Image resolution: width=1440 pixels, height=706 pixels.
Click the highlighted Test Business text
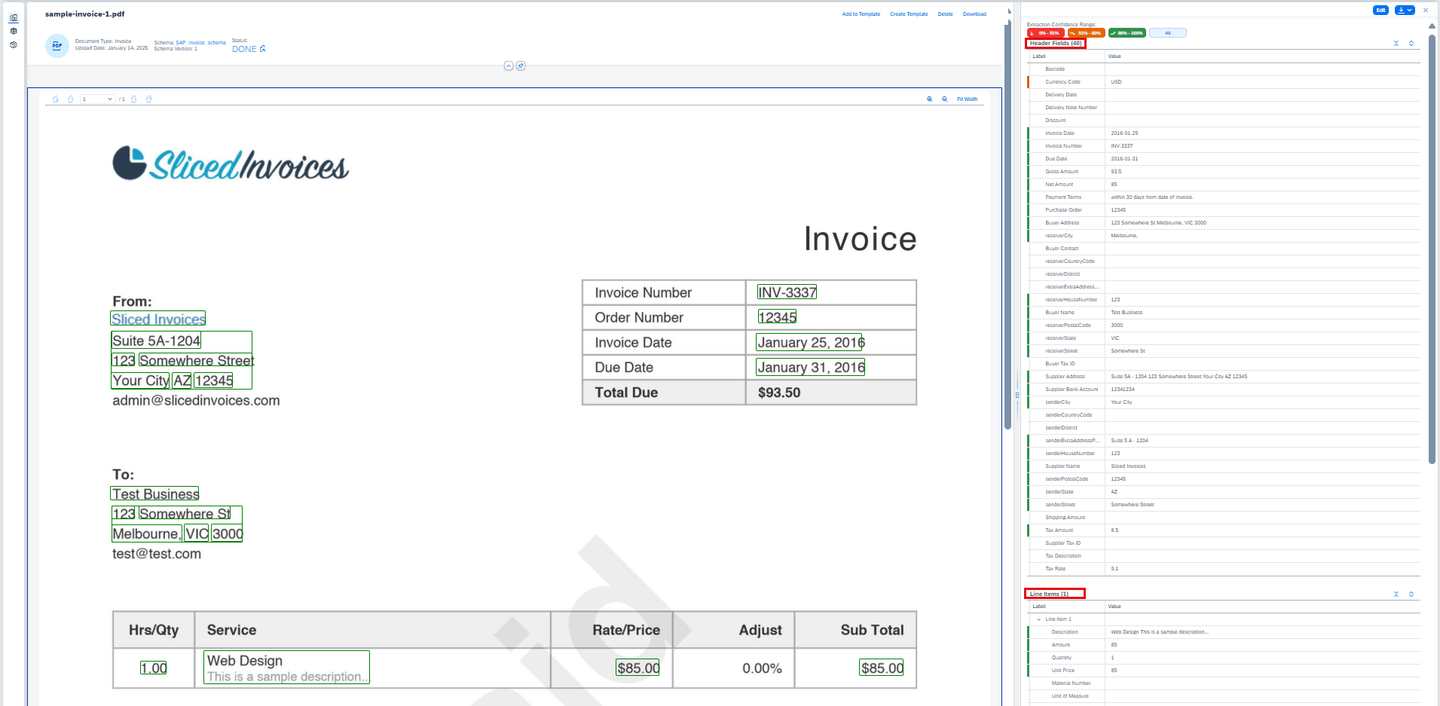(x=155, y=494)
